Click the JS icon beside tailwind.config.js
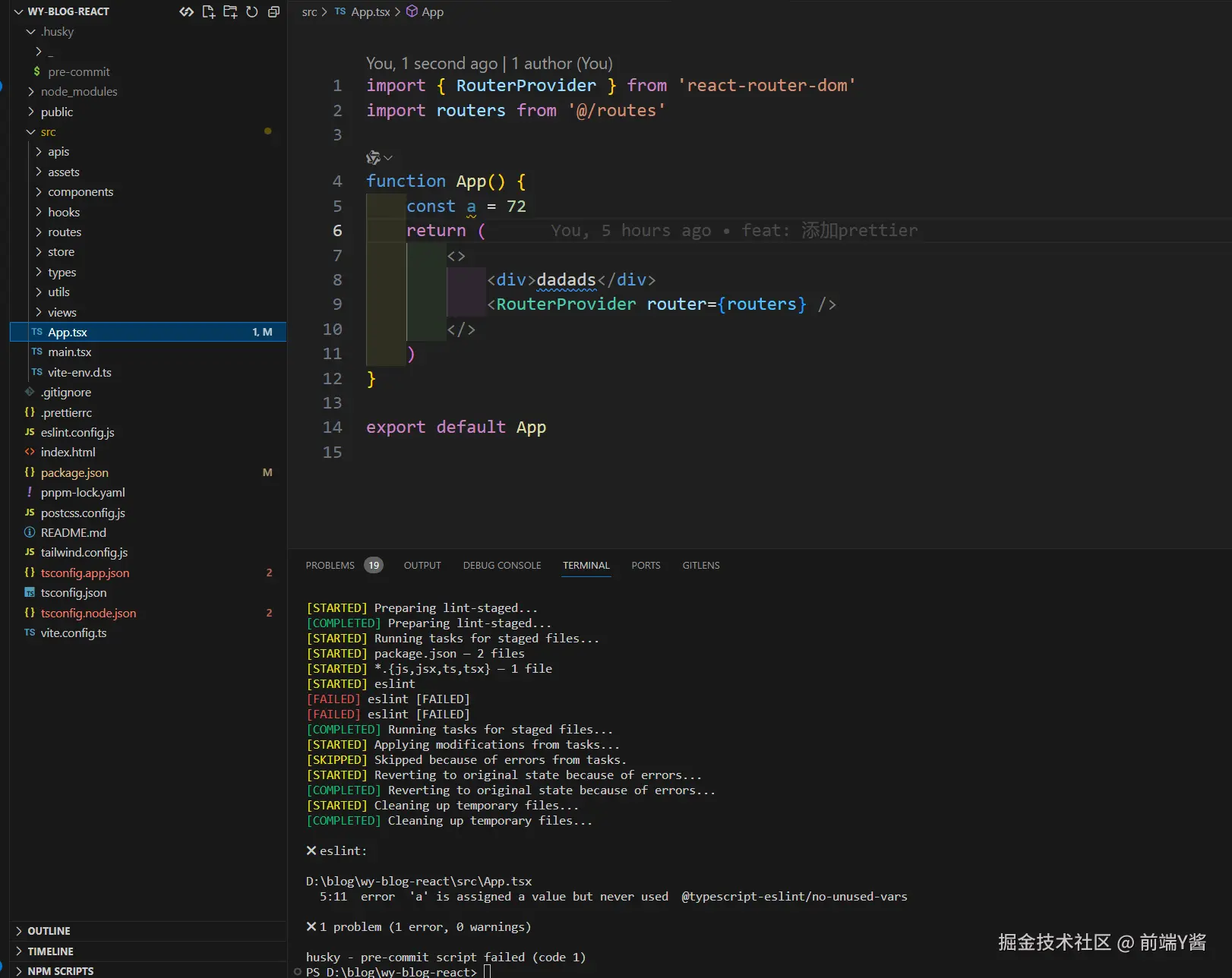The height and width of the screenshot is (978, 1232). [30, 552]
